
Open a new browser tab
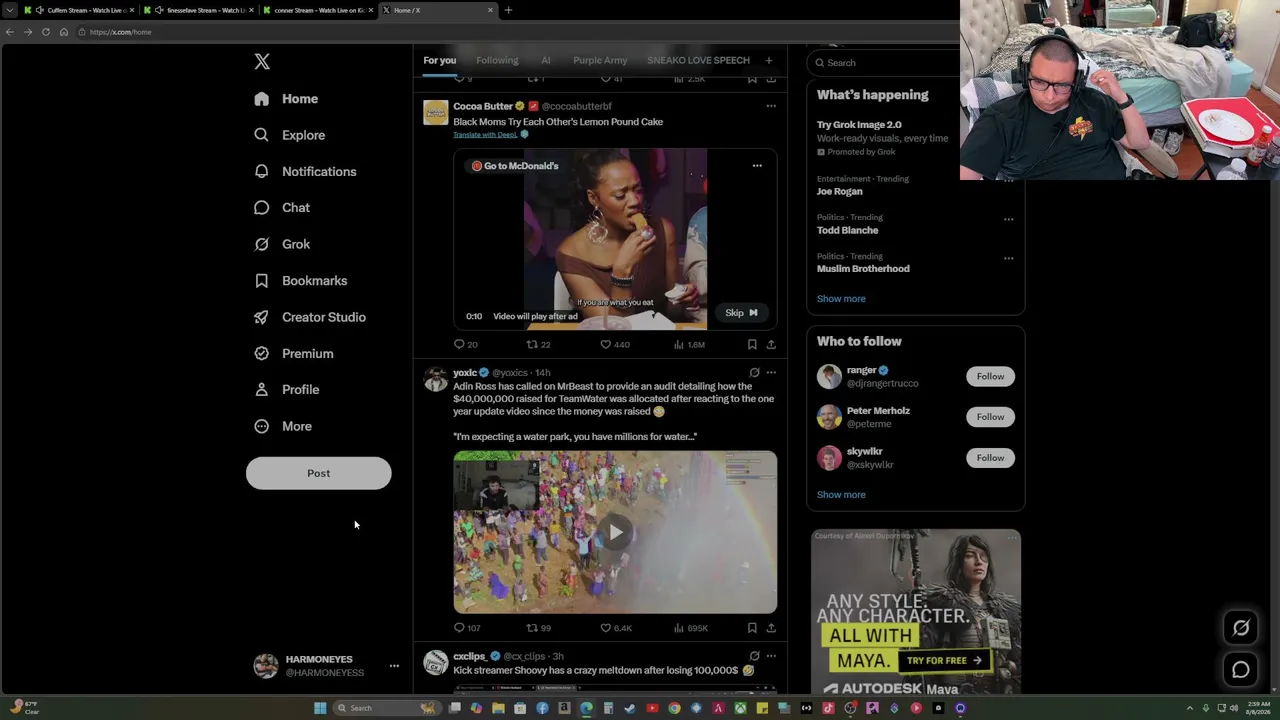508,10
